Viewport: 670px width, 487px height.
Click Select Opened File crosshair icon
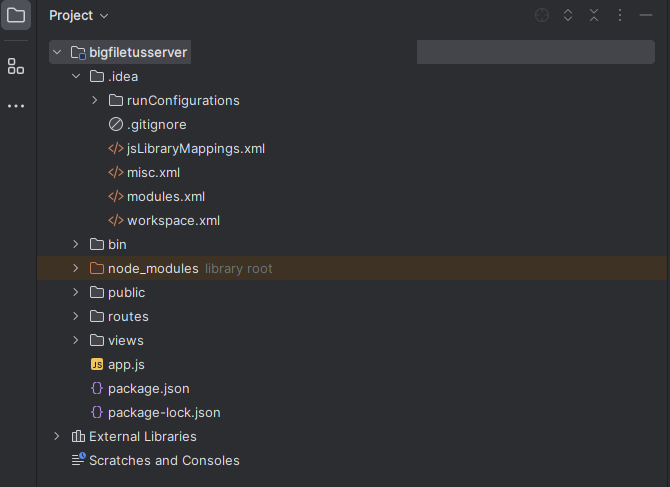coord(542,15)
